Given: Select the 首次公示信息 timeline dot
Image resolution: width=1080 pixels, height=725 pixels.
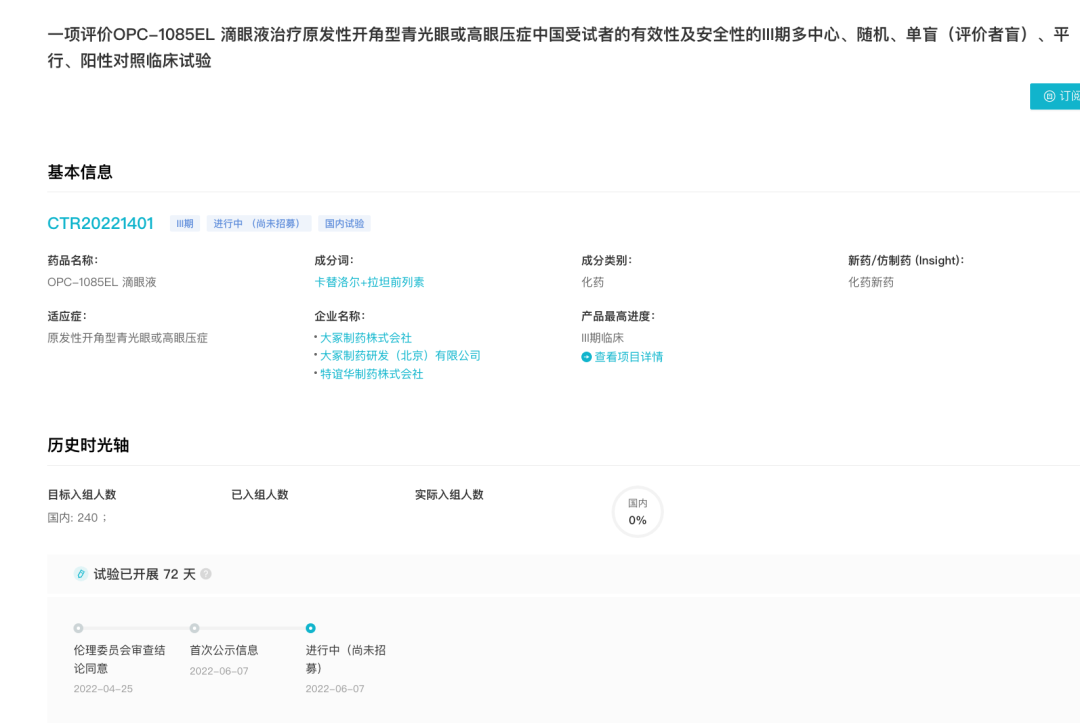Looking at the screenshot, I should (x=194, y=628).
